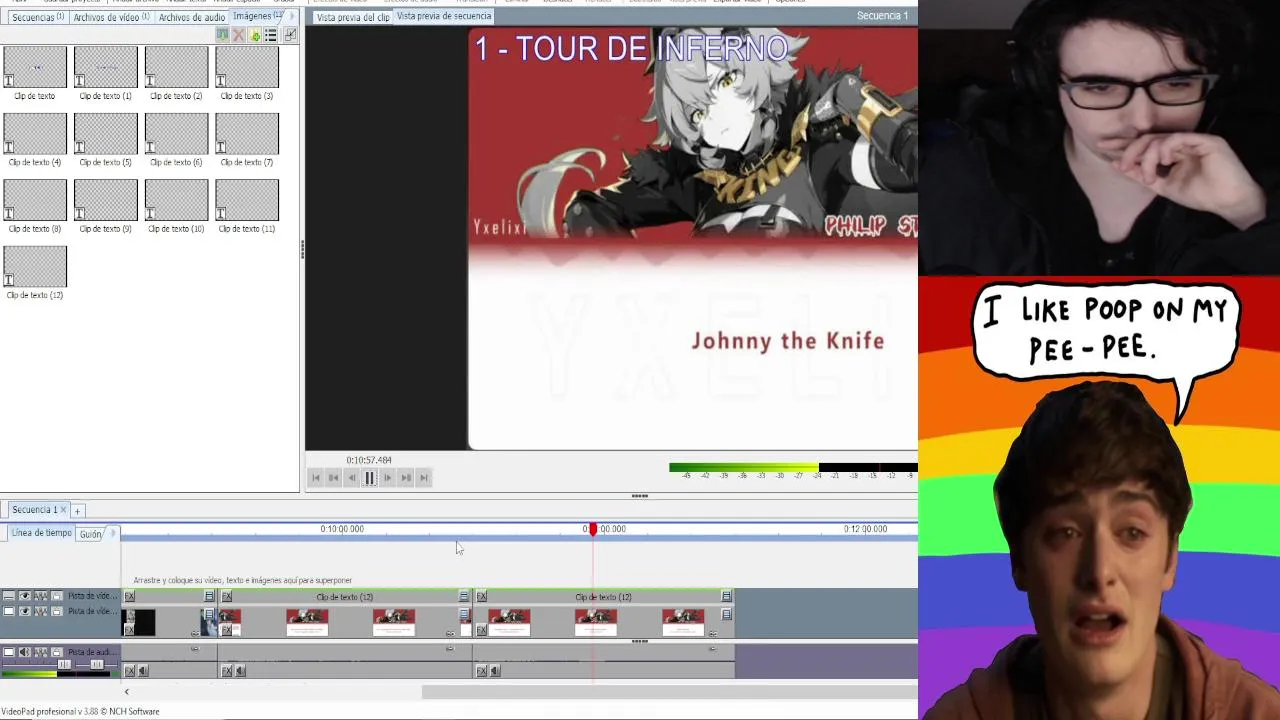
Task: Collapse the audio track
Action: [9, 652]
